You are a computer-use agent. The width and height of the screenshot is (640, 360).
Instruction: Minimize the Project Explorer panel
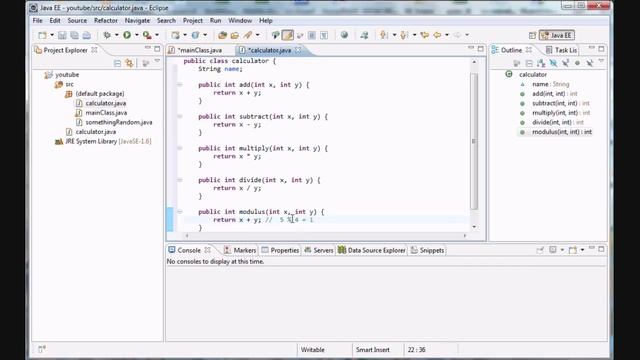(148, 49)
